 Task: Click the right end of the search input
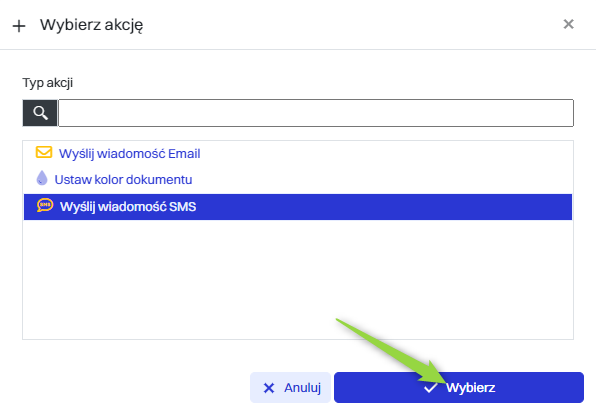pos(561,113)
